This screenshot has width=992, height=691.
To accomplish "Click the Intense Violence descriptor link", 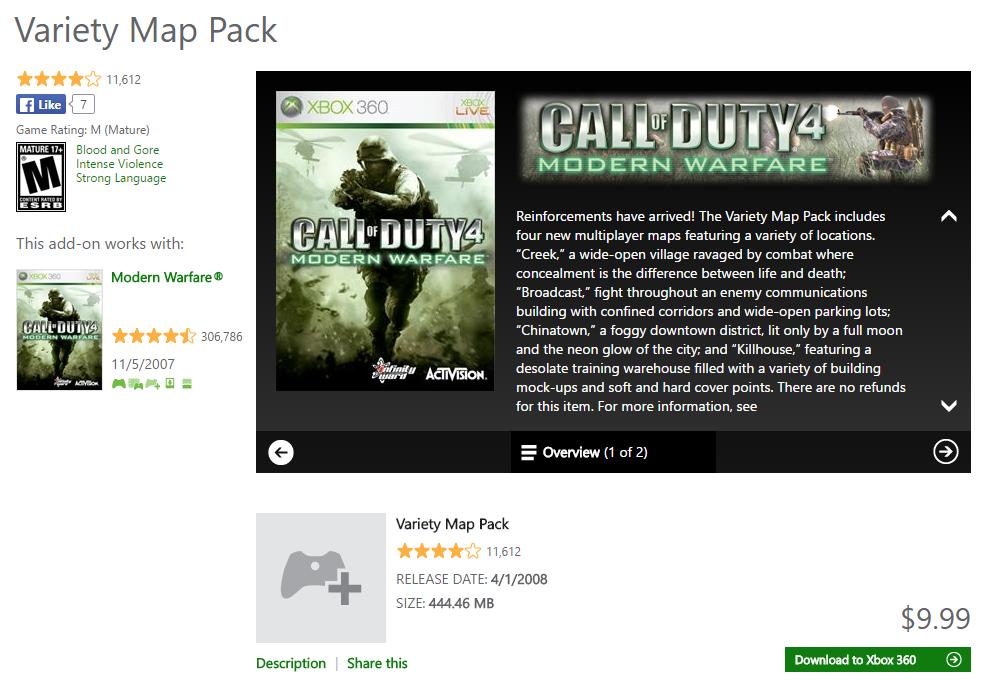I will pyautogui.click(x=119, y=164).
